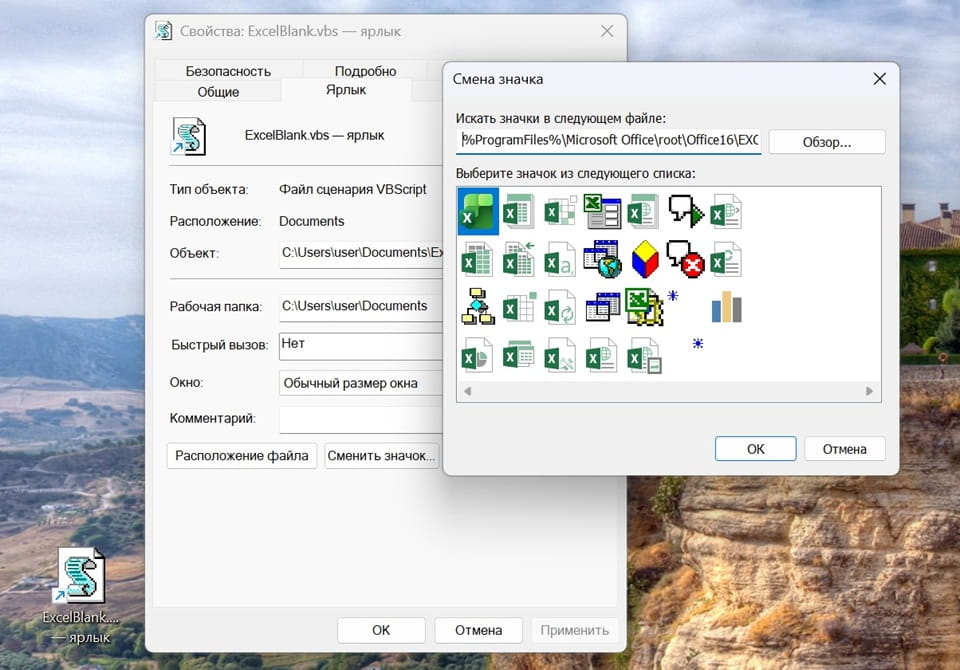Choose the speech bubble with red X icon
960x670 pixels.
click(685, 259)
